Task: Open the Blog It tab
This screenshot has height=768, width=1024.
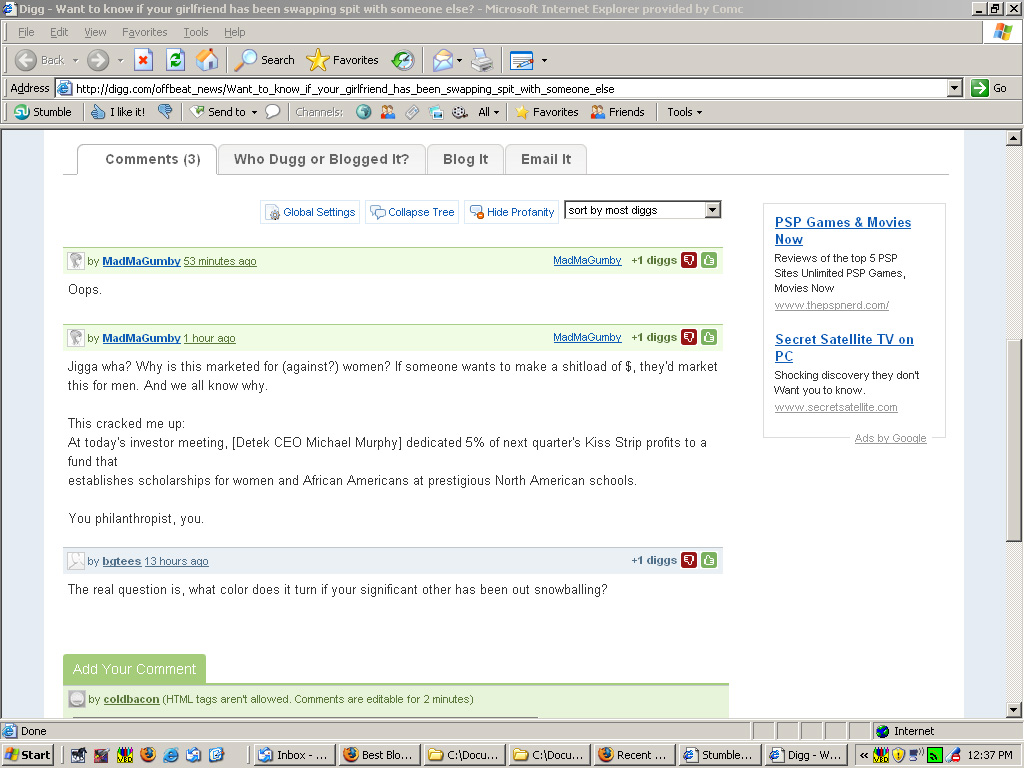Action: coord(465,159)
